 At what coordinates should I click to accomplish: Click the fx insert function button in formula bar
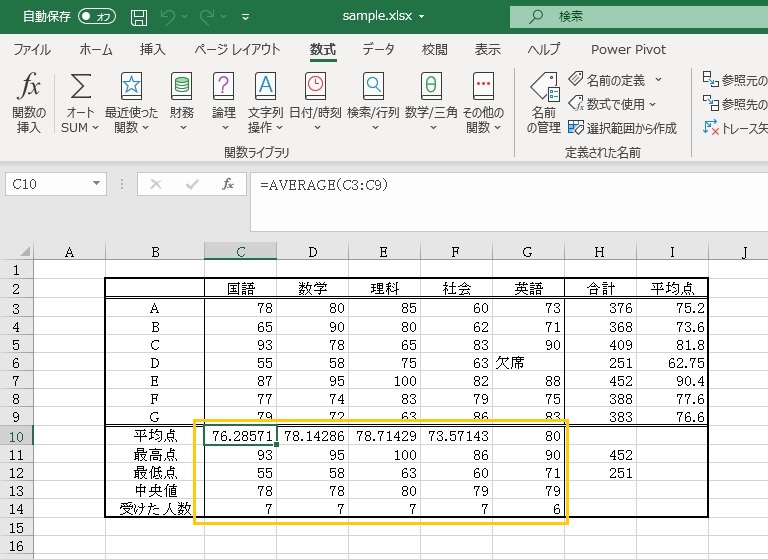[x=228, y=184]
